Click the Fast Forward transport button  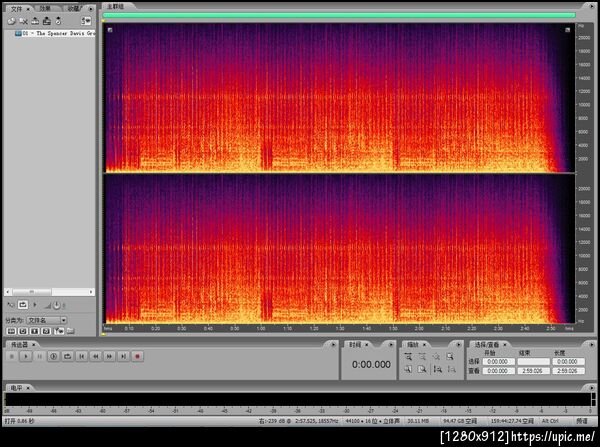coord(108,356)
